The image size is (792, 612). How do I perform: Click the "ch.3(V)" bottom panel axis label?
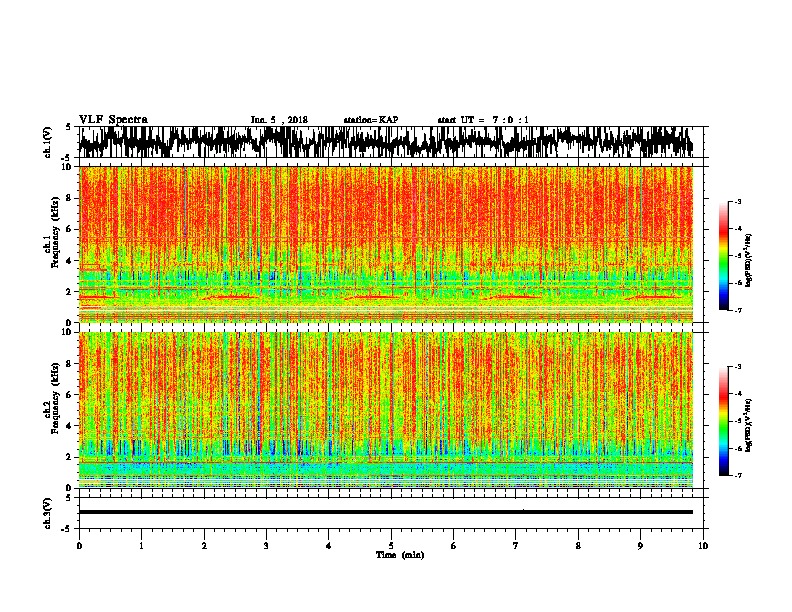pos(48,514)
